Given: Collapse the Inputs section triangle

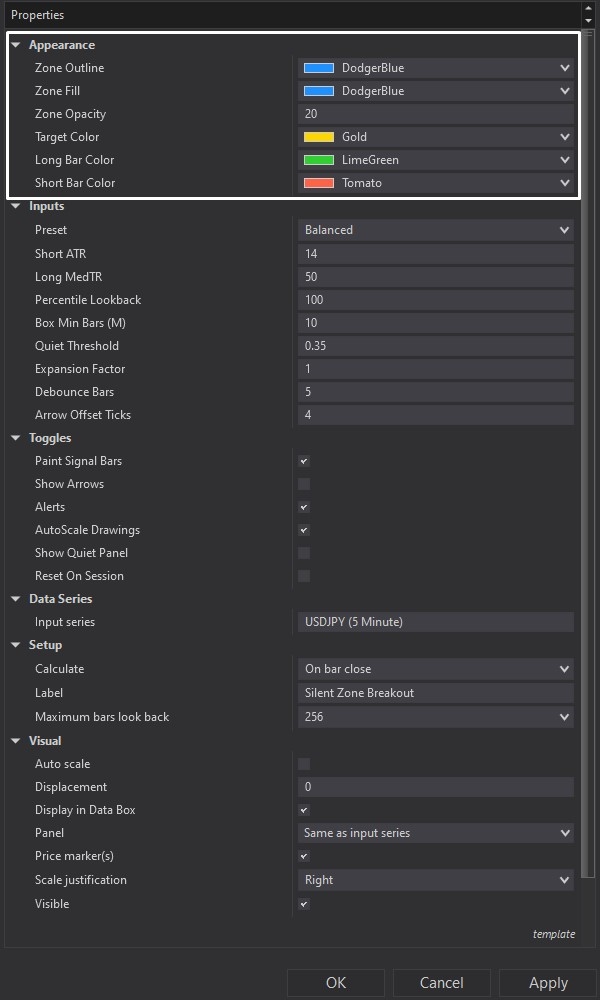Looking at the screenshot, I should coord(16,206).
